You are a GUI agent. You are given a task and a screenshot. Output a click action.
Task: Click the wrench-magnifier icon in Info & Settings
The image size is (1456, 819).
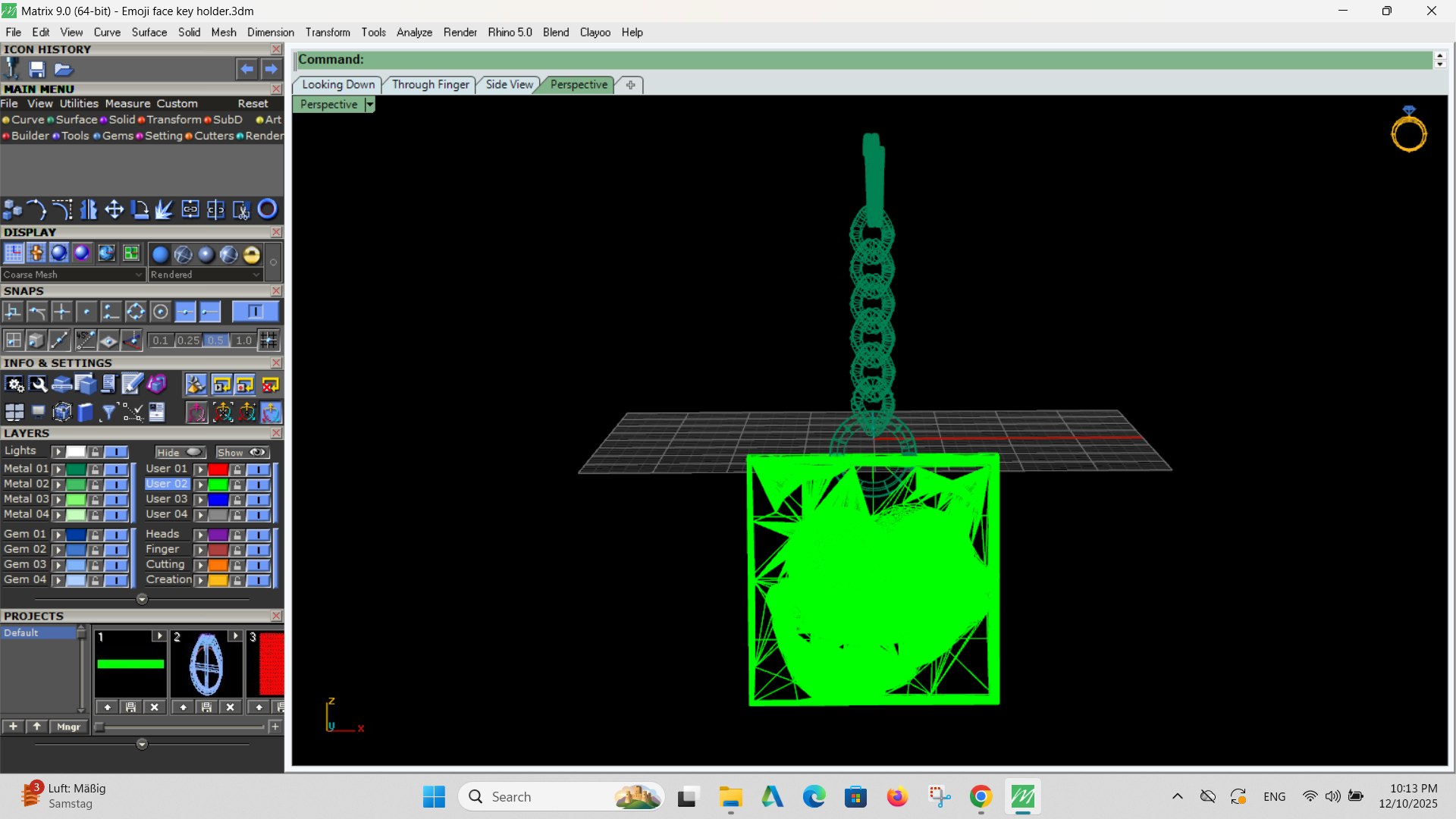coord(38,384)
